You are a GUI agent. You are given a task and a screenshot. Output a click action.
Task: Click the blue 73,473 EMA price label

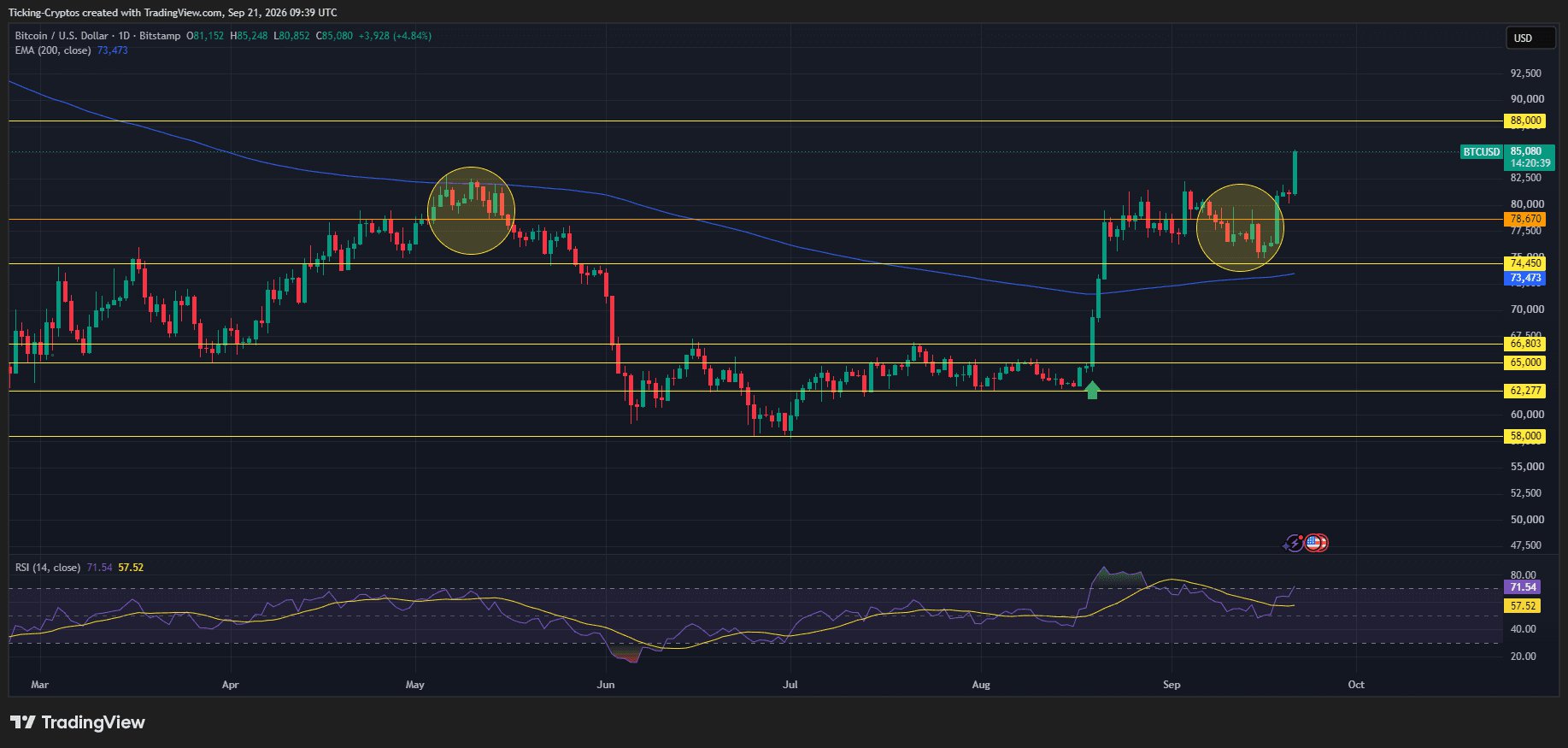click(1525, 278)
